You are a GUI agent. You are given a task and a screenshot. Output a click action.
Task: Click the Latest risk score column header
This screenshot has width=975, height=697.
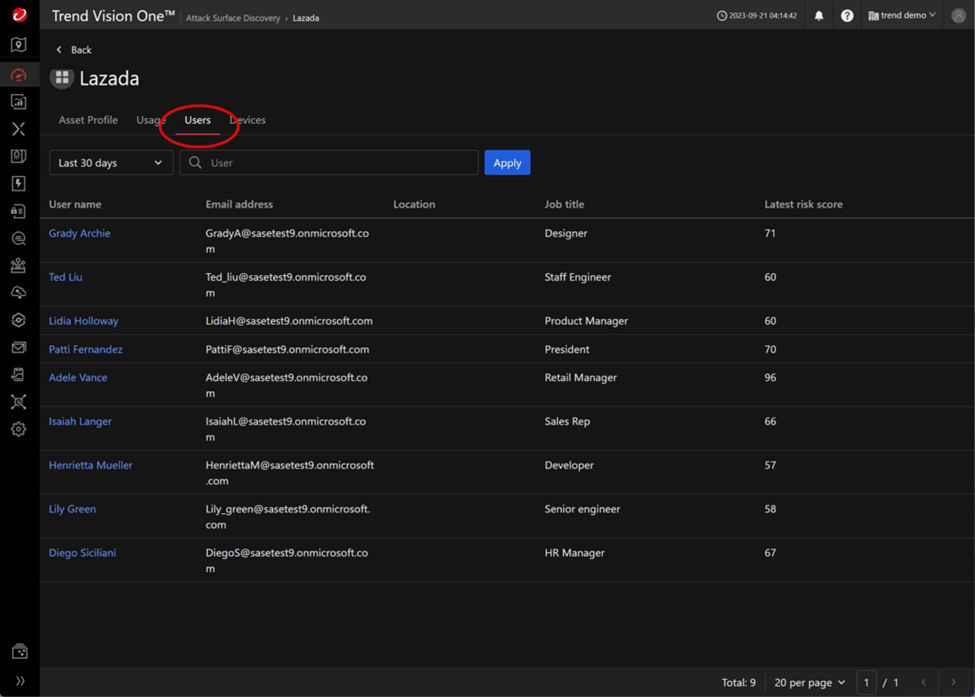(803, 204)
